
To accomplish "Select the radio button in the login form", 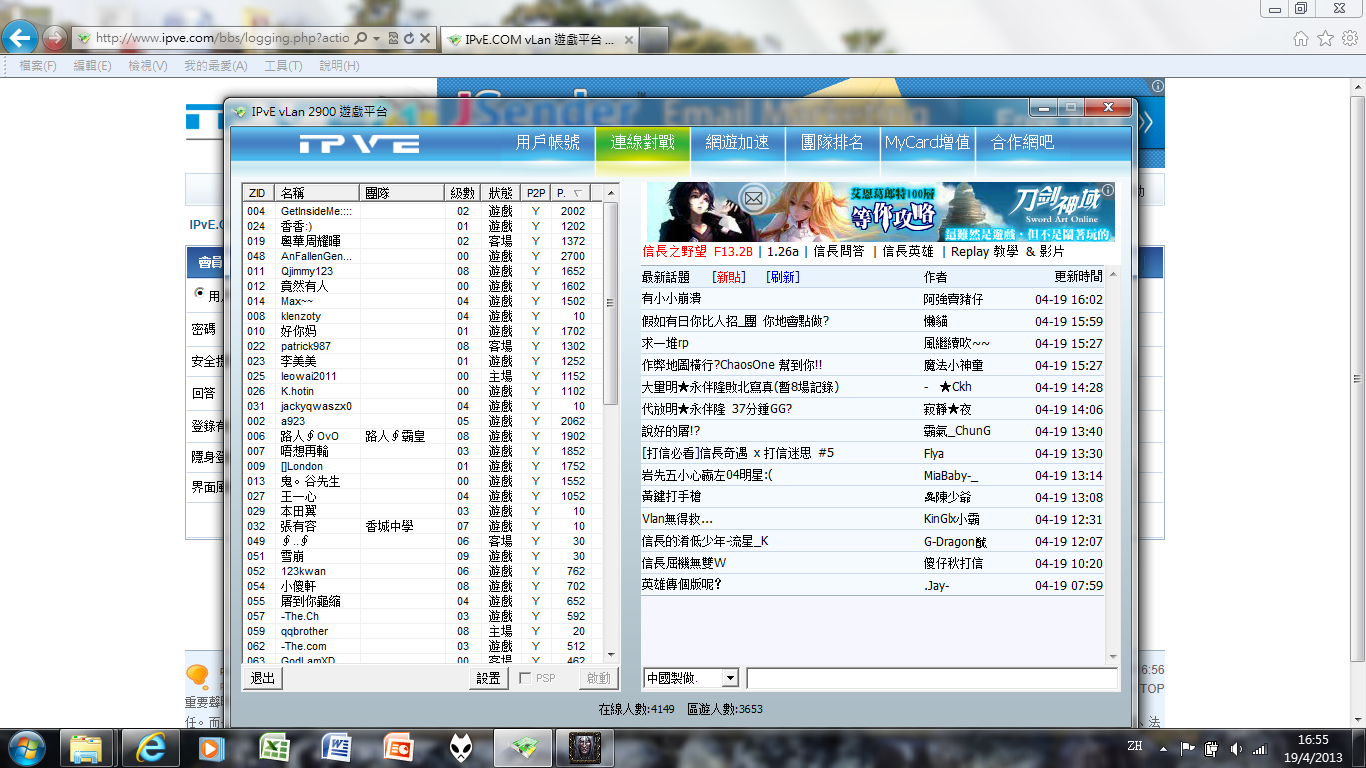I will click(x=199, y=294).
